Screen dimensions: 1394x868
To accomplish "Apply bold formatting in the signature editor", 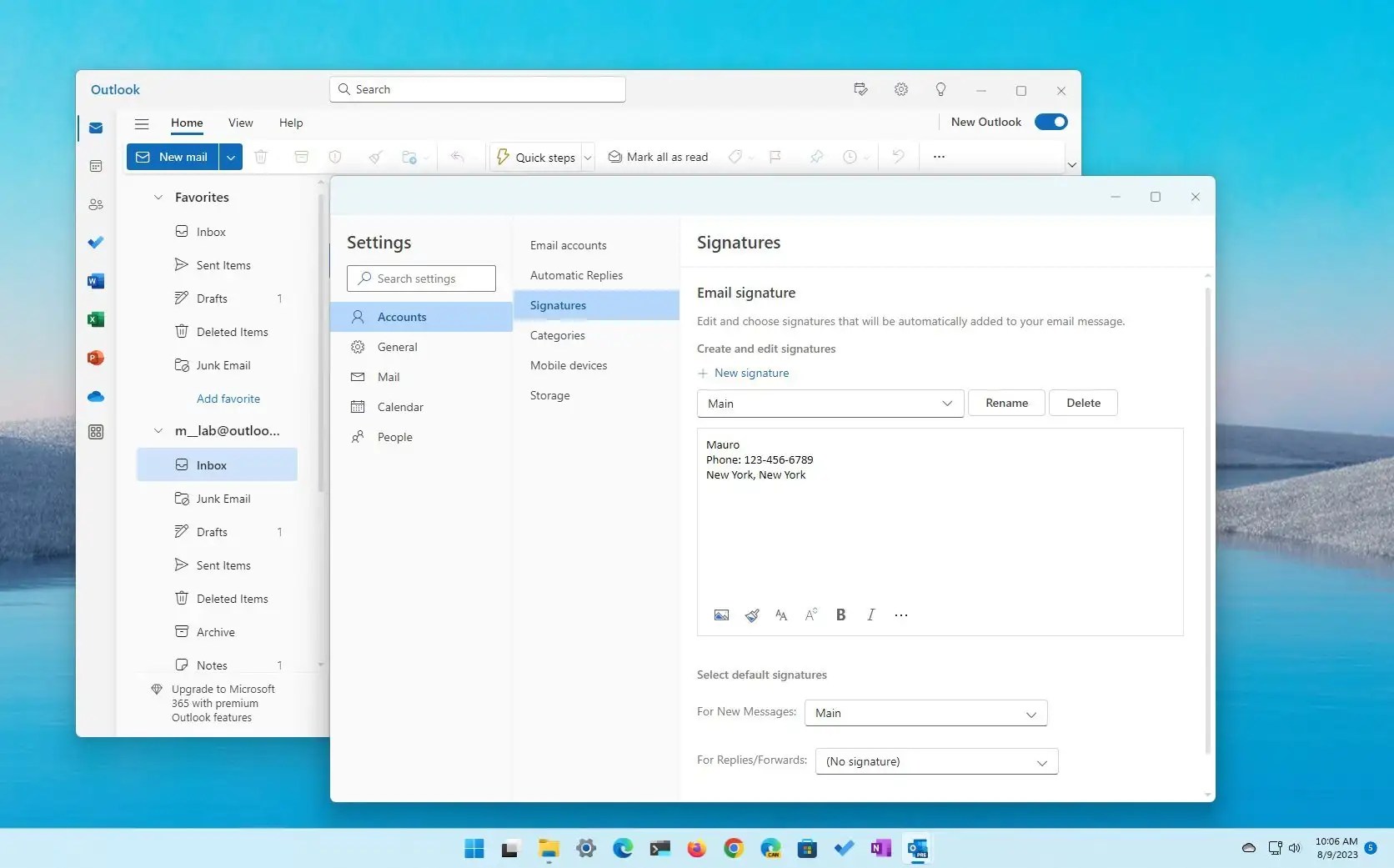I will (x=840, y=615).
